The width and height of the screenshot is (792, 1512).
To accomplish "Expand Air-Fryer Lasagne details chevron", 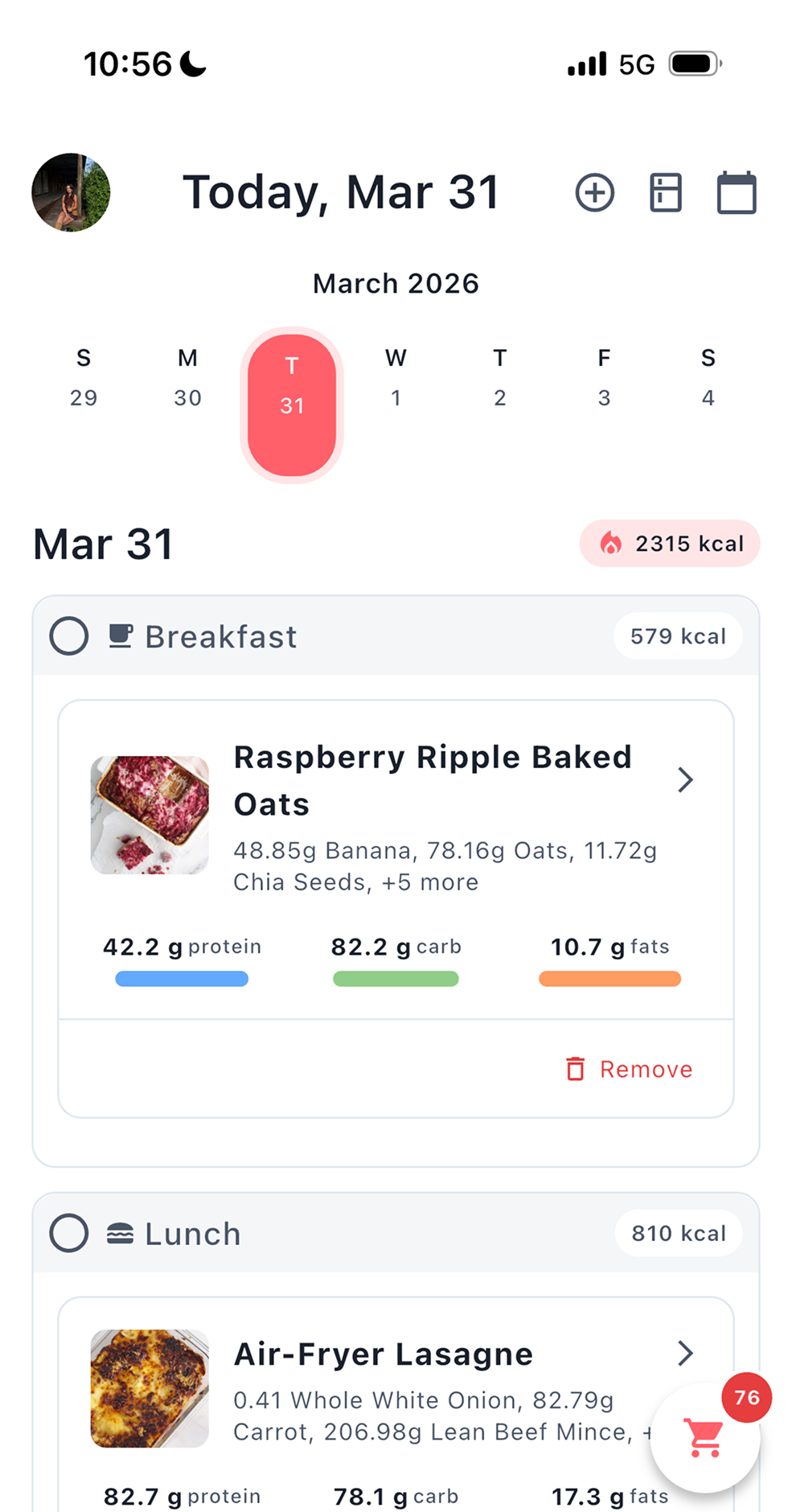I will [x=684, y=1354].
